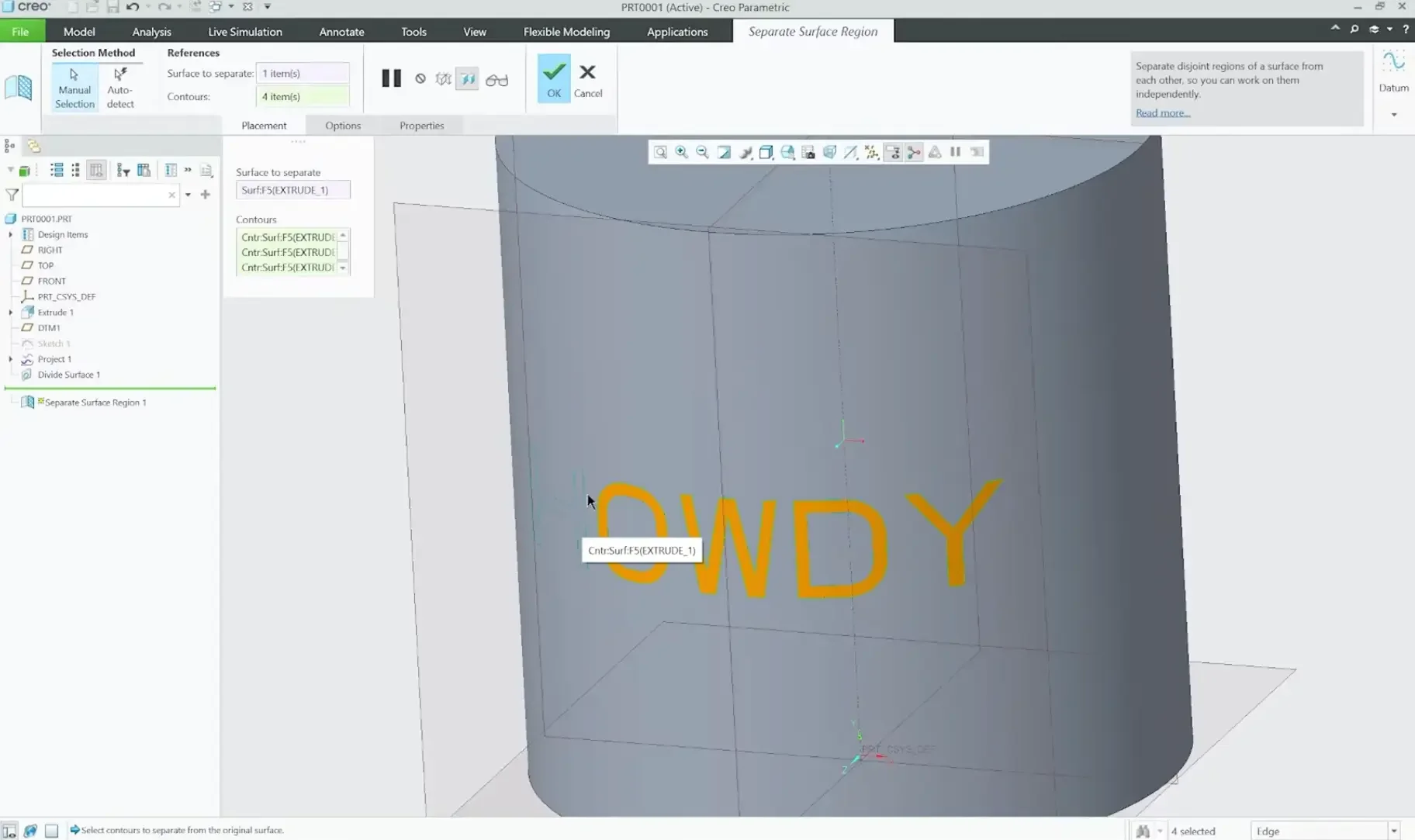The height and width of the screenshot is (840, 1415).
Task: Follow the Read more... link
Action: 1162,113
